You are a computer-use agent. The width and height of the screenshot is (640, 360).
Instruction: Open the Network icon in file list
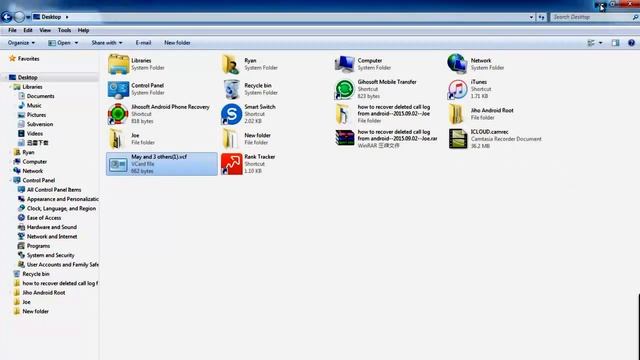(457, 64)
